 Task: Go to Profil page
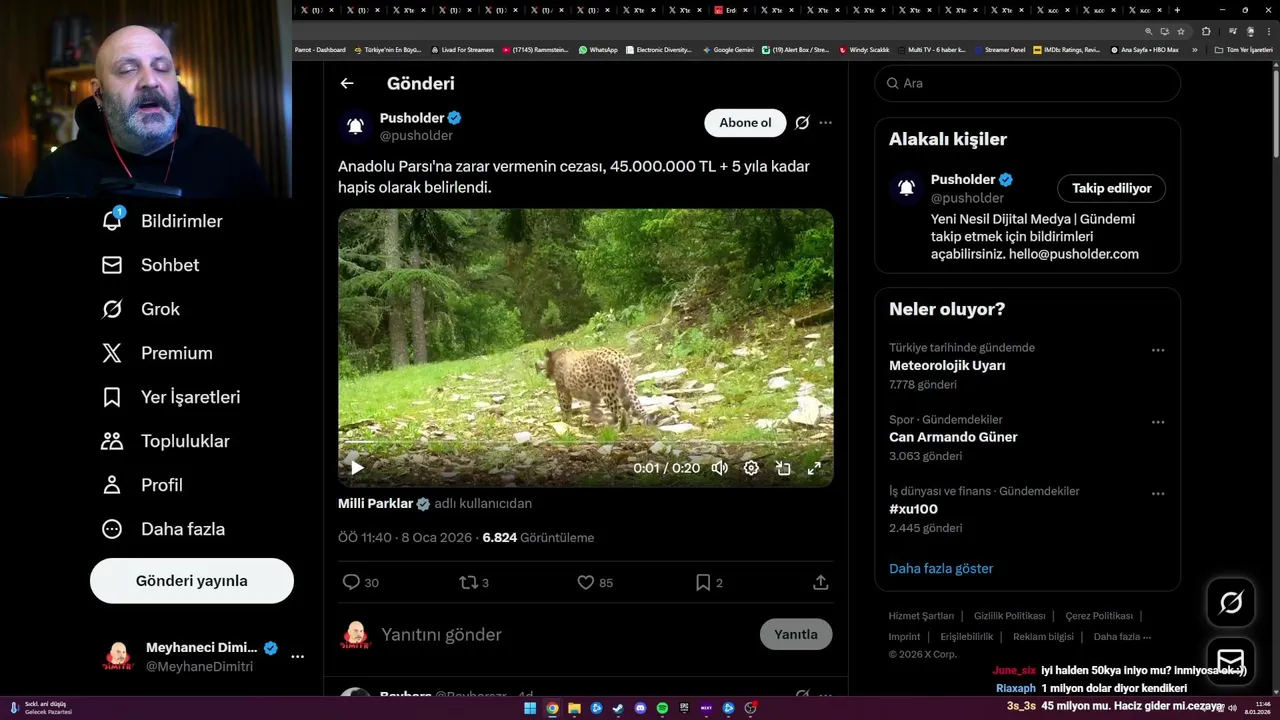click(x=142, y=485)
